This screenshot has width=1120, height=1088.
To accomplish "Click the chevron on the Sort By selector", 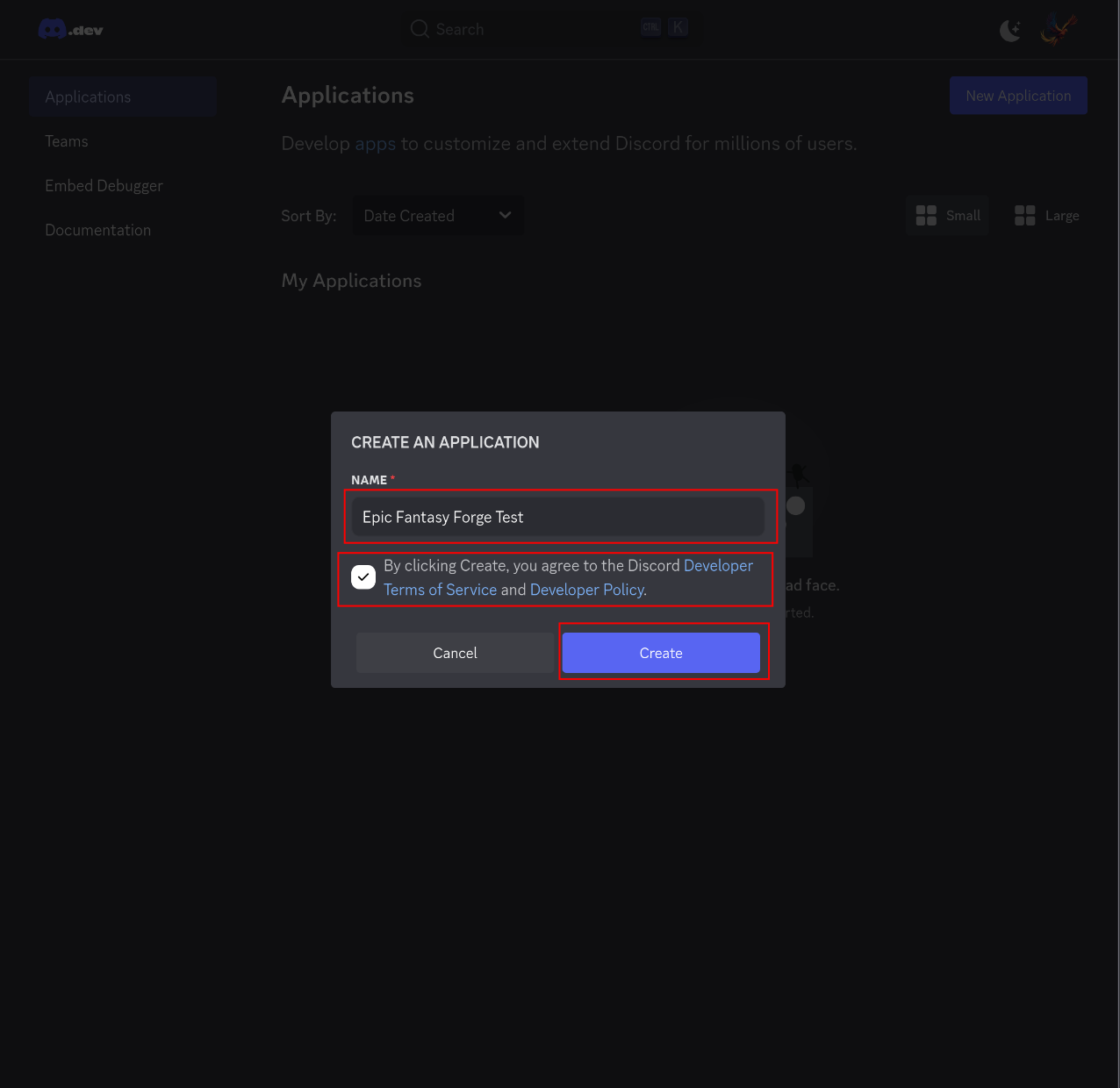I will click(505, 215).
